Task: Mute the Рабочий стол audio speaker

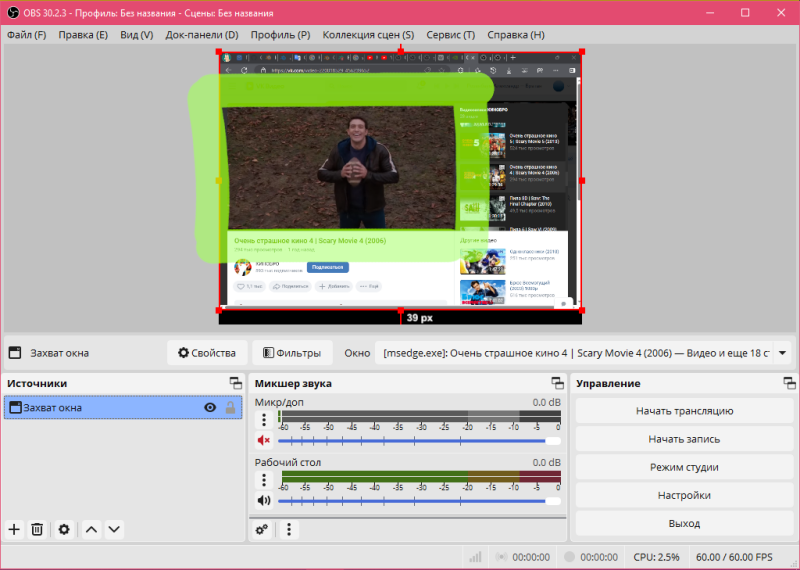Action: tap(264, 500)
